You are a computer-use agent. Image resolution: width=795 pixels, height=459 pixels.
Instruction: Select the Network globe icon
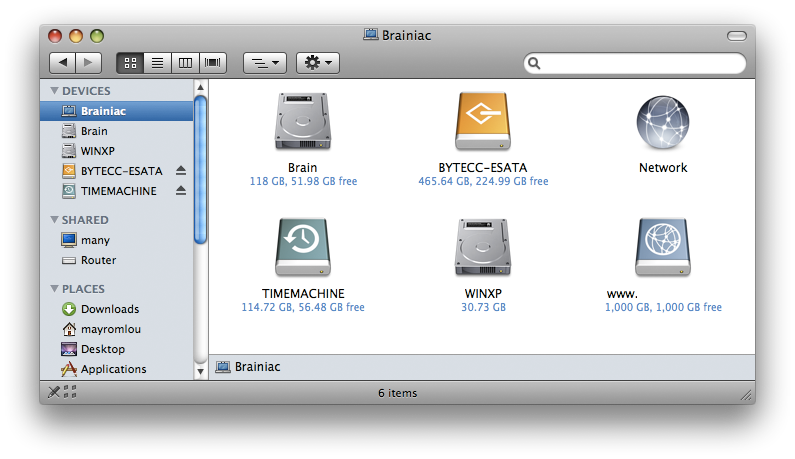click(663, 122)
